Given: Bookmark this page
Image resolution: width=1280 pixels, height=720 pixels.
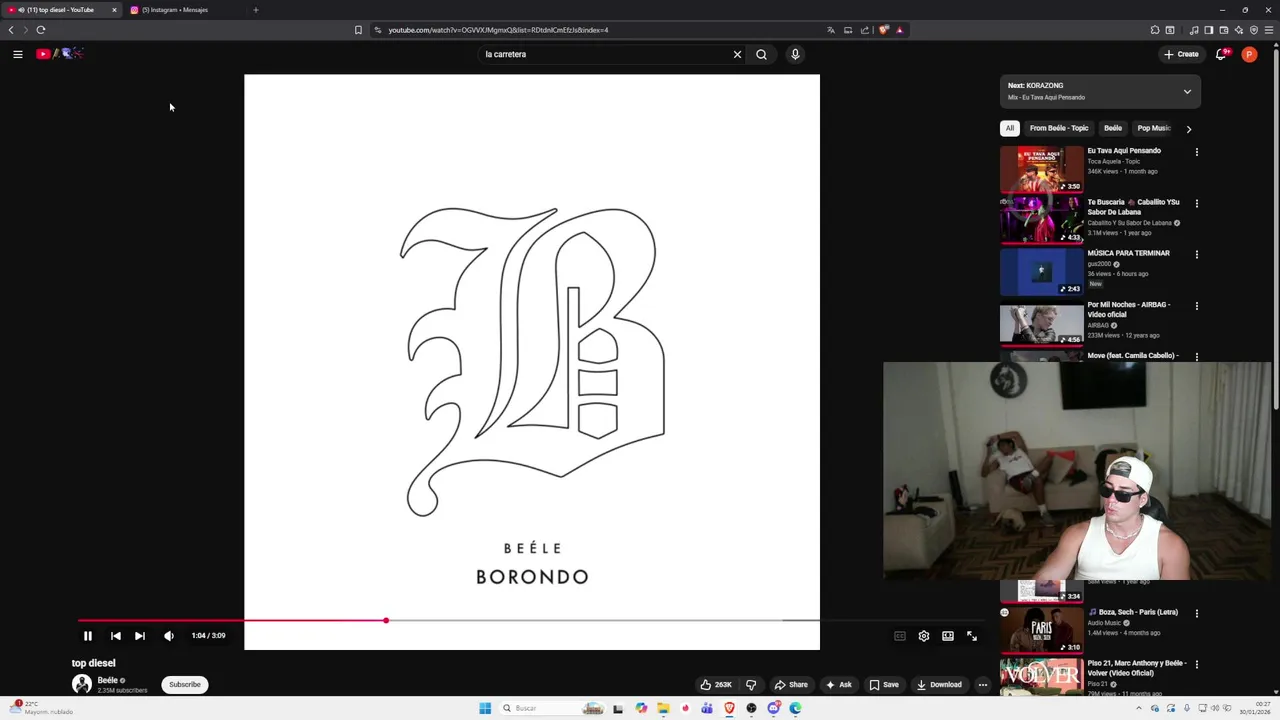Looking at the screenshot, I should point(358,30).
